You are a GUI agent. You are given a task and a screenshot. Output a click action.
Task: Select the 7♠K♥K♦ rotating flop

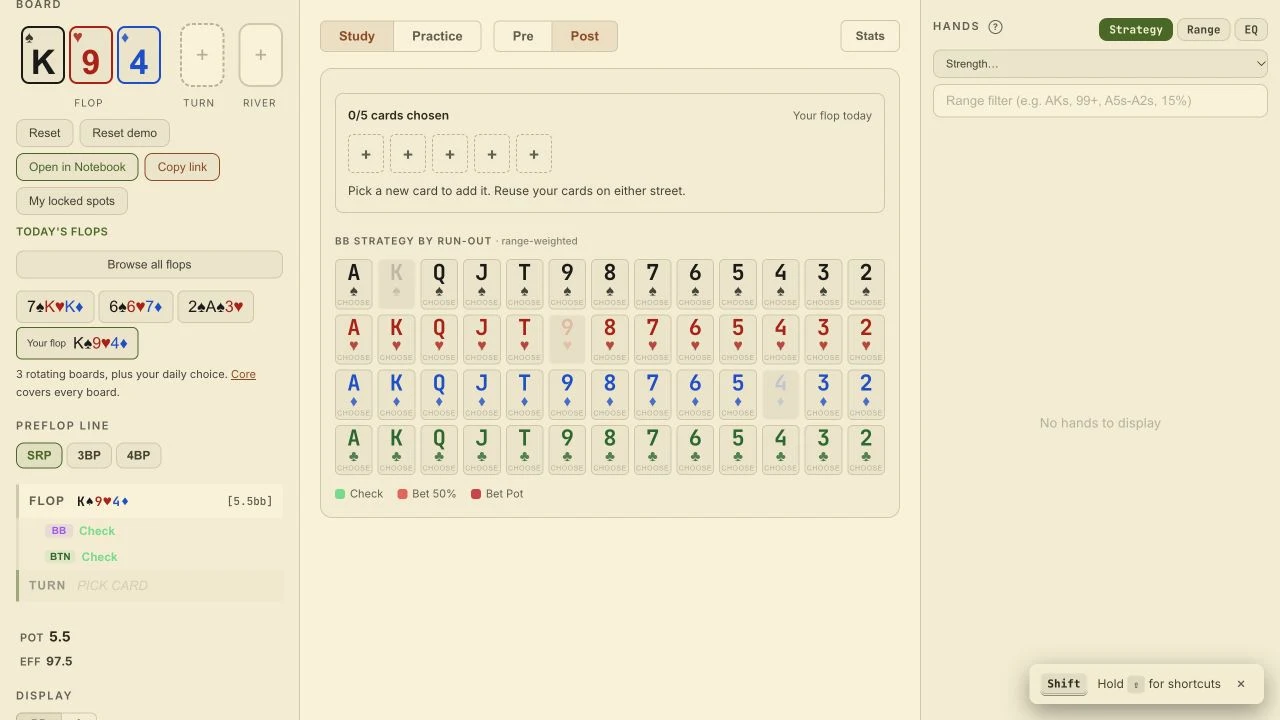pos(55,307)
